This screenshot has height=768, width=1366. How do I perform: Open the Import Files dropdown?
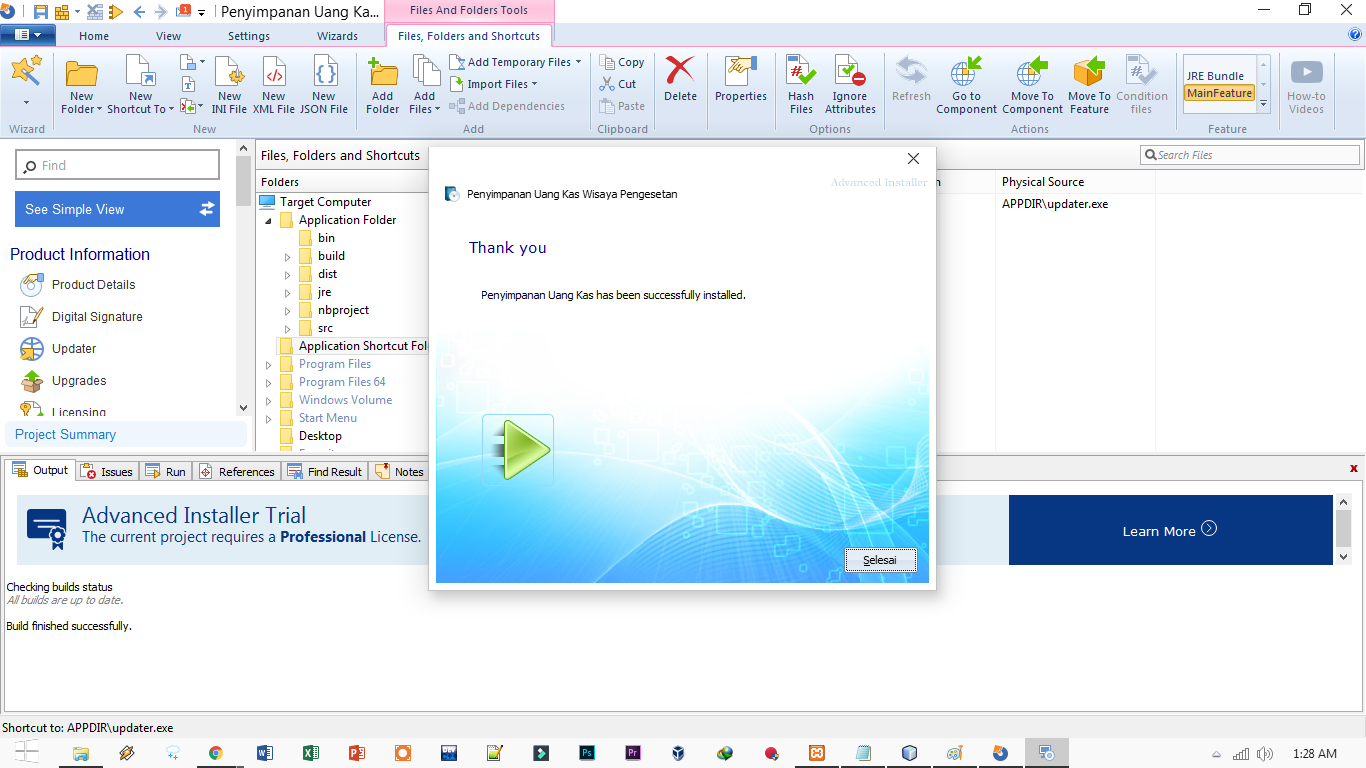coord(493,84)
